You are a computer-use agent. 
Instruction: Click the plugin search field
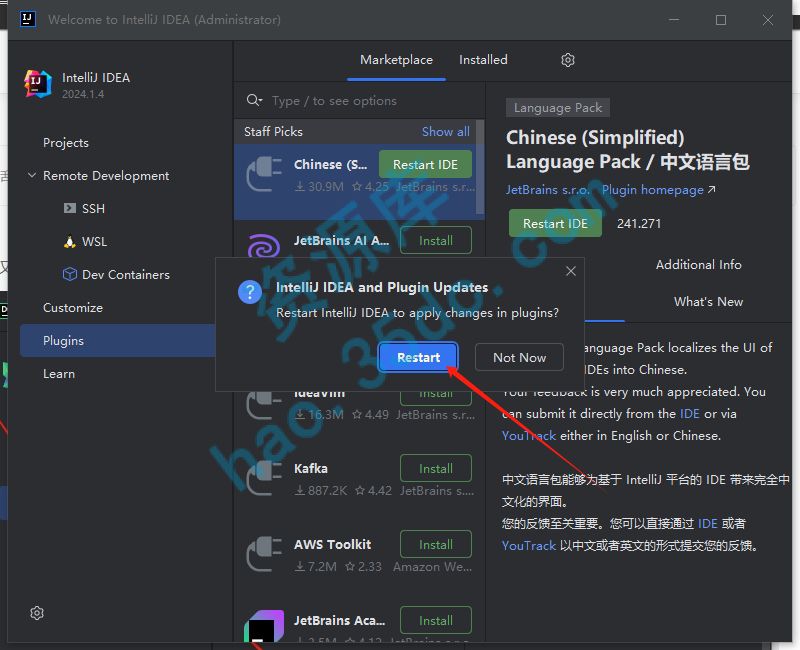[x=360, y=101]
